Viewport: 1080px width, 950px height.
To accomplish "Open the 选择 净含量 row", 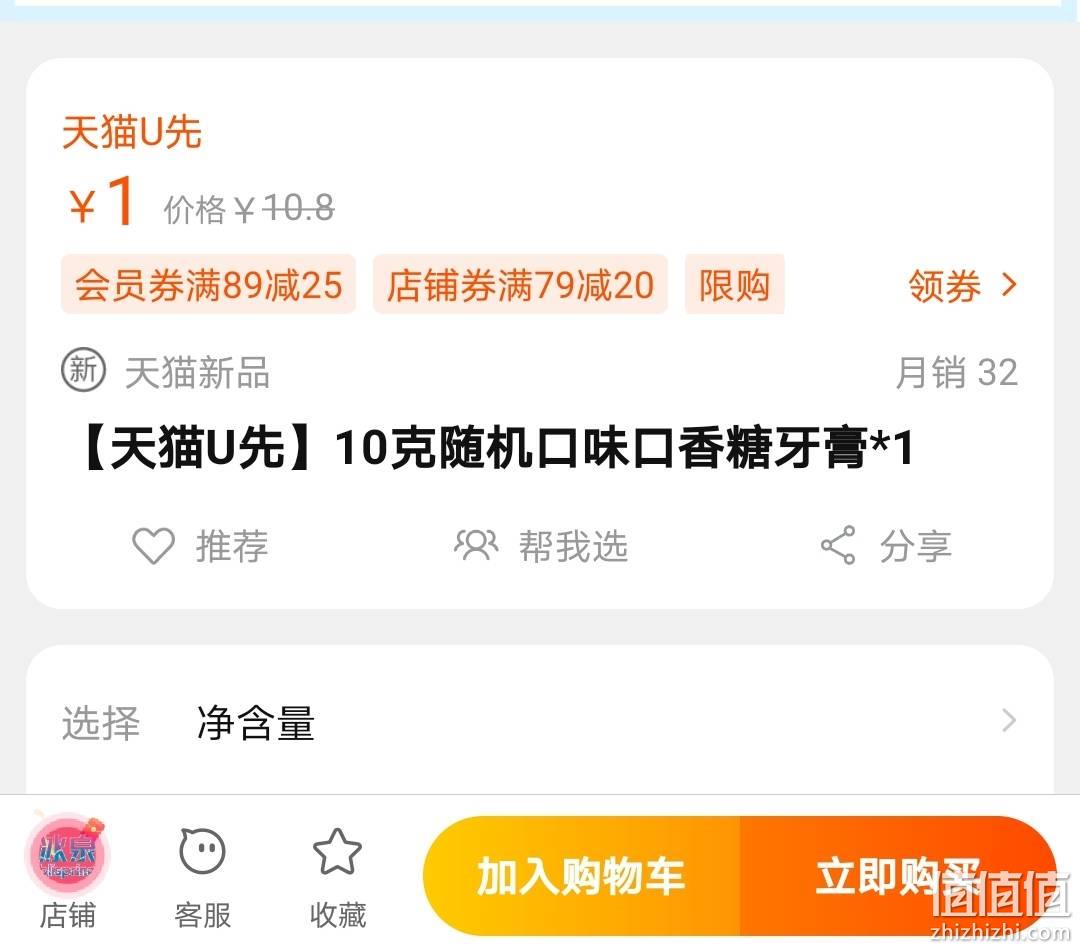I will 540,721.
